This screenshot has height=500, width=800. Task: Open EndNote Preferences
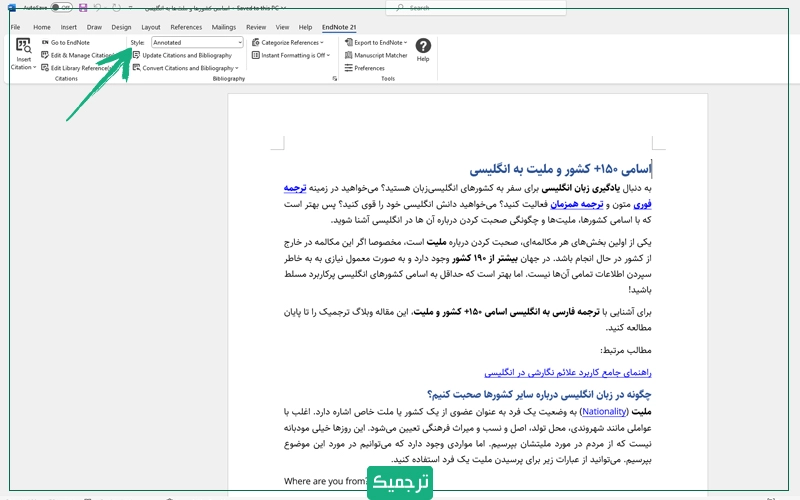[x=365, y=68]
